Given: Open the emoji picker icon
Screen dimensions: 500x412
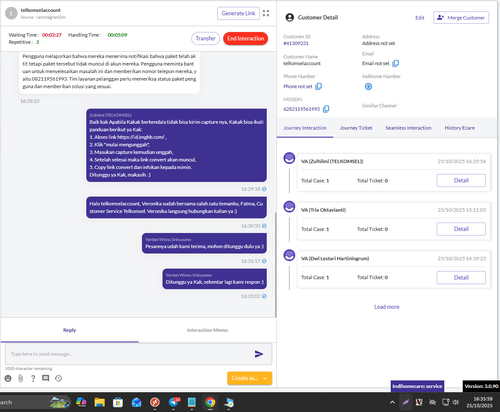Looking at the screenshot, I should pyautogui.click(x=8, y=378).
